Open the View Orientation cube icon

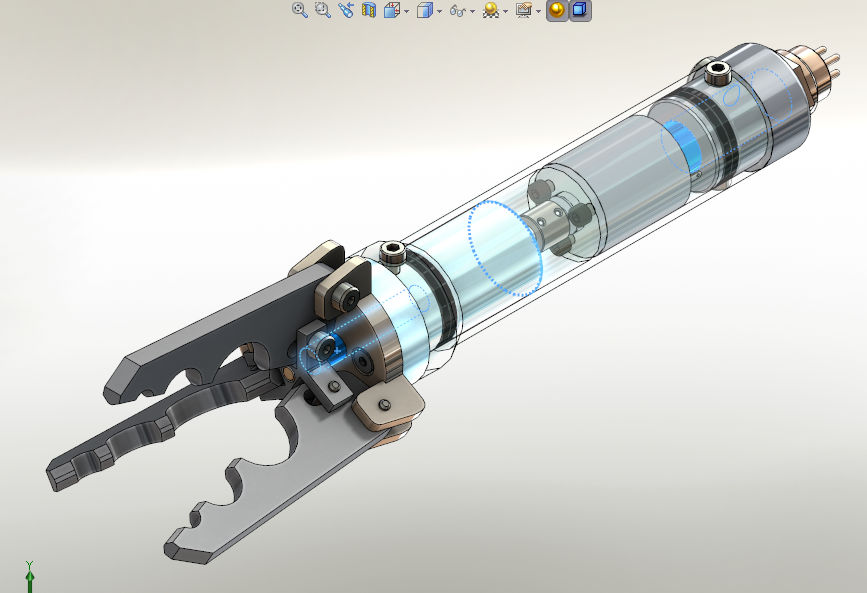pos(392,10)
